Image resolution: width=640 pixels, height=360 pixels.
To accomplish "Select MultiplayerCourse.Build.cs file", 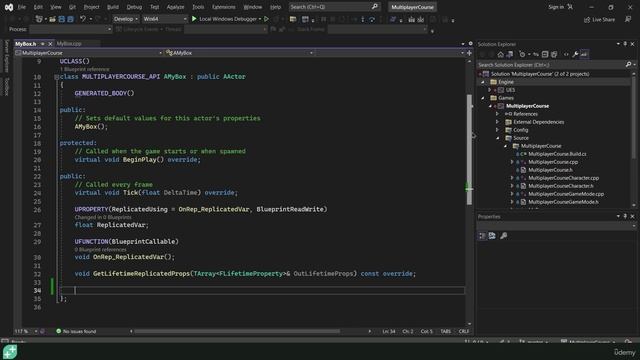I will click(557, 154).
